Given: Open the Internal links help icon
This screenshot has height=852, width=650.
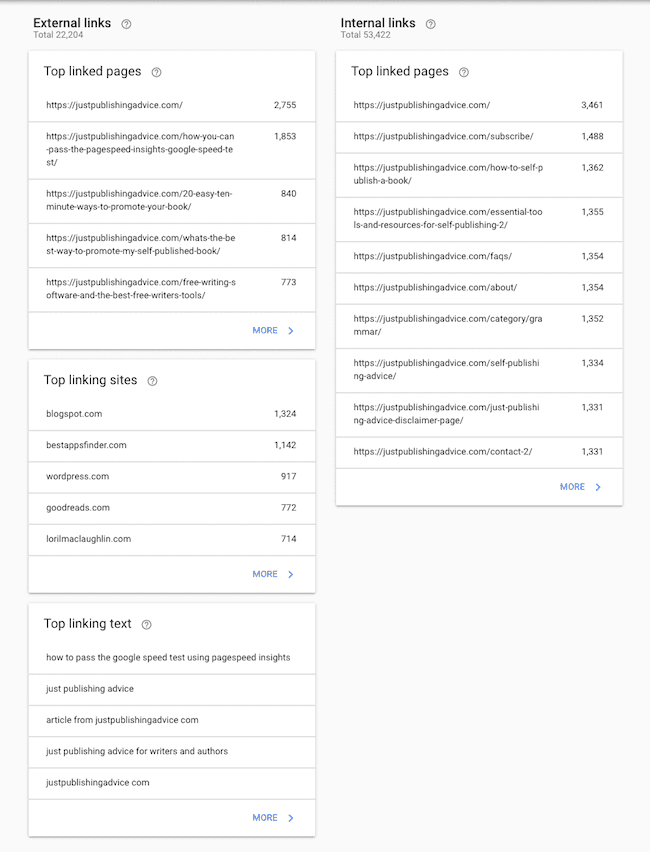Looking at the screenshot, I should pyautogui.click(x=430, y=22).
